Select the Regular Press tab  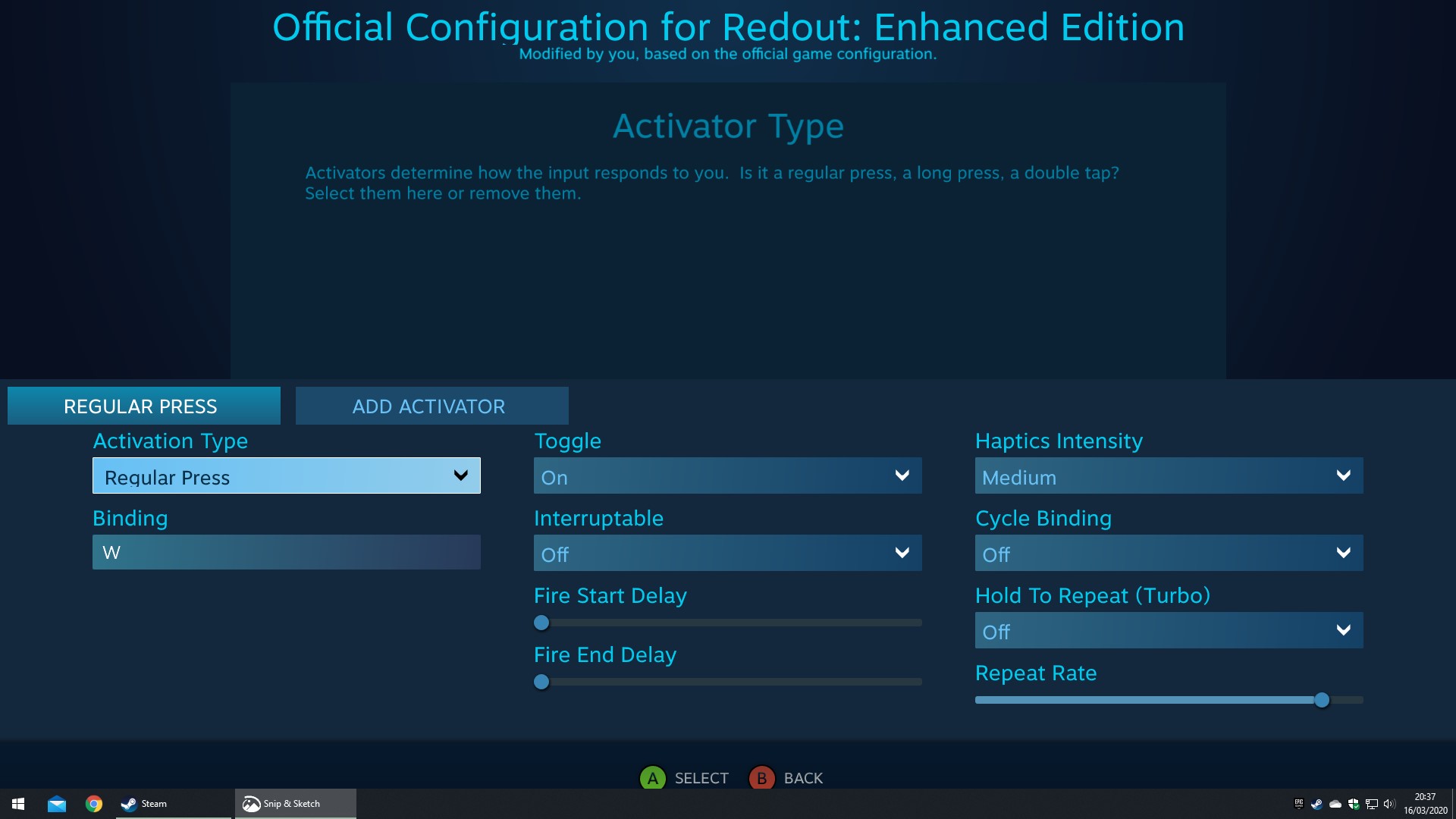pyautogui.click(x=144, y=406)
